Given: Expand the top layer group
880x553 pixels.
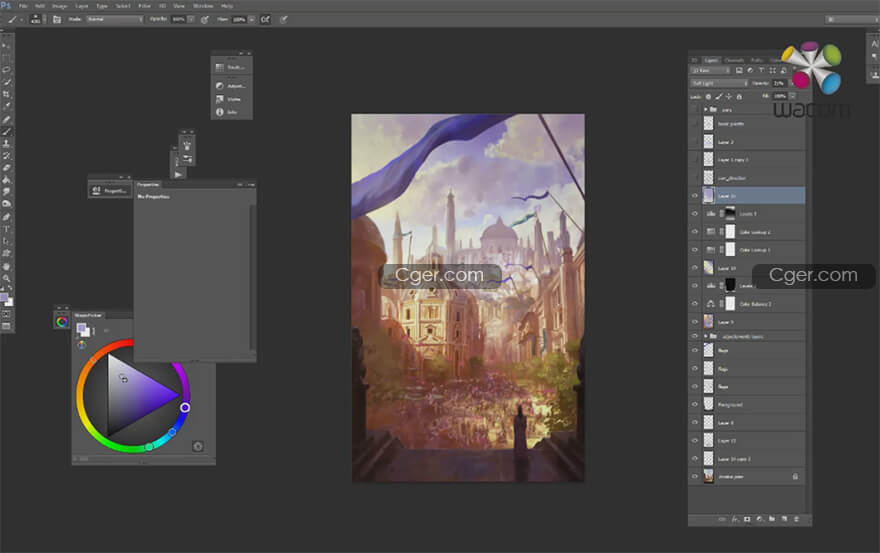Looking at the screenshot, I should [x=705, y=109].
